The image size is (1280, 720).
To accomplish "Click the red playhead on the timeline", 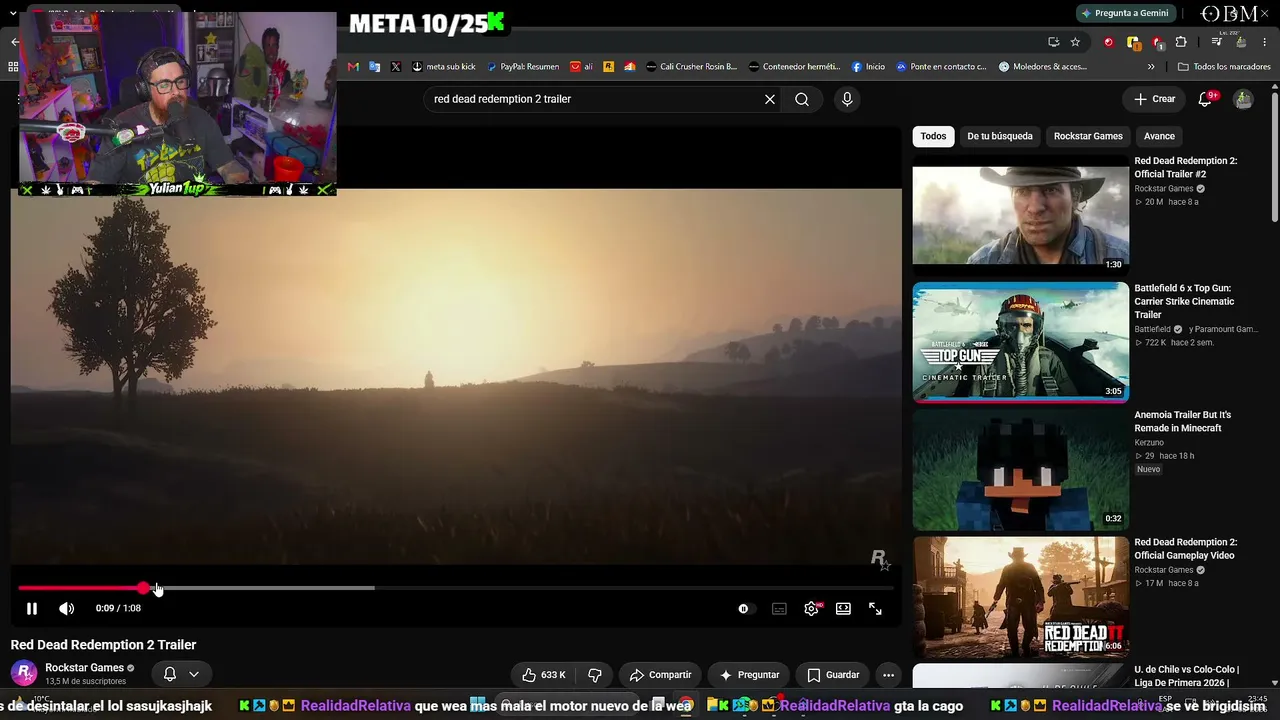I will click(x=145, y=588).
